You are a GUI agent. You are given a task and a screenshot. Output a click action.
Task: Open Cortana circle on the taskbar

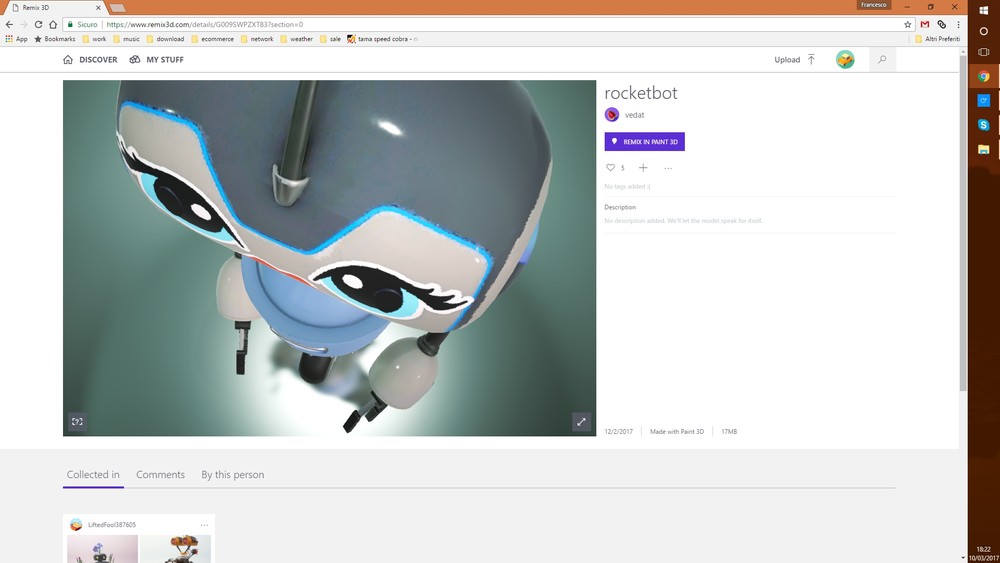coord(983,31)
